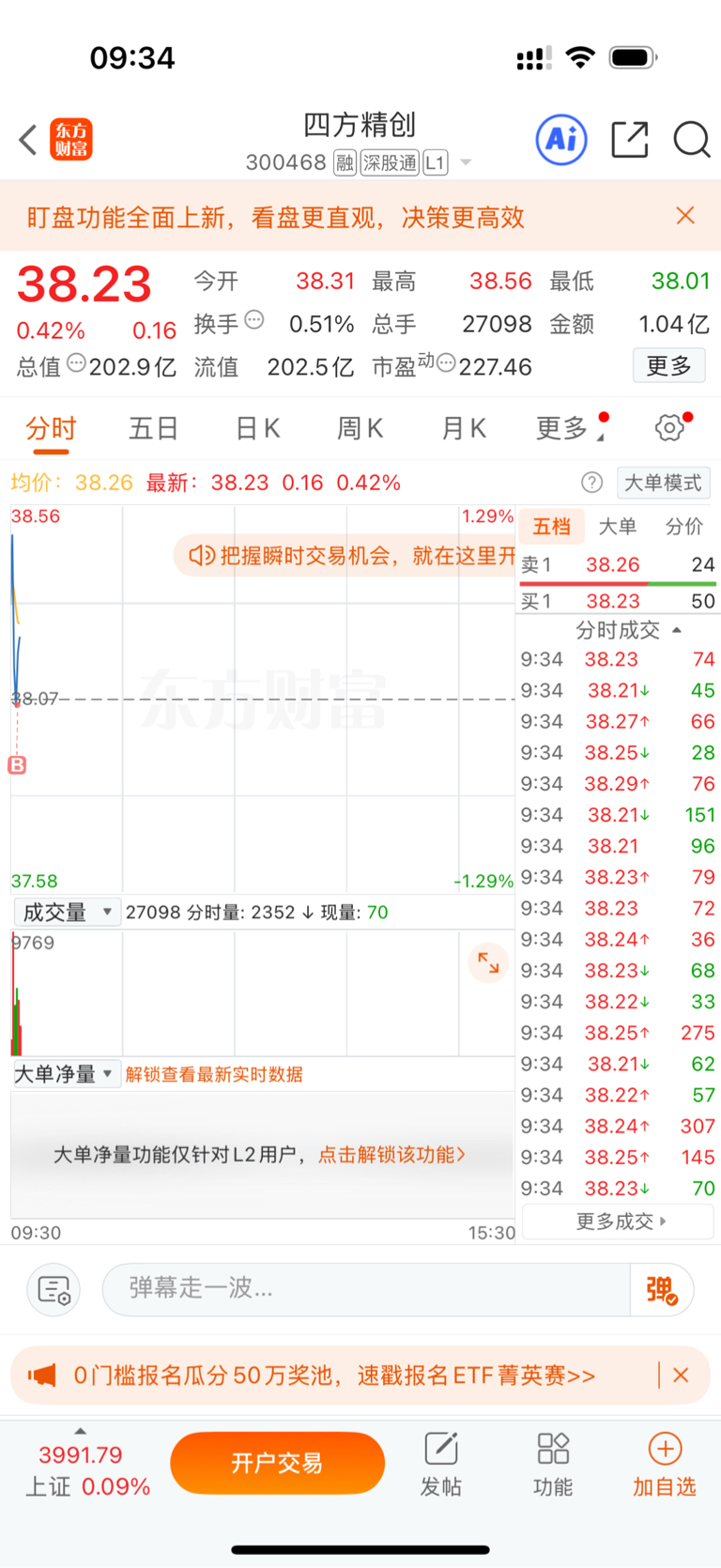721x1568 pixels.
Task: Open the search magnifier icon
Action: coord(692,140)
